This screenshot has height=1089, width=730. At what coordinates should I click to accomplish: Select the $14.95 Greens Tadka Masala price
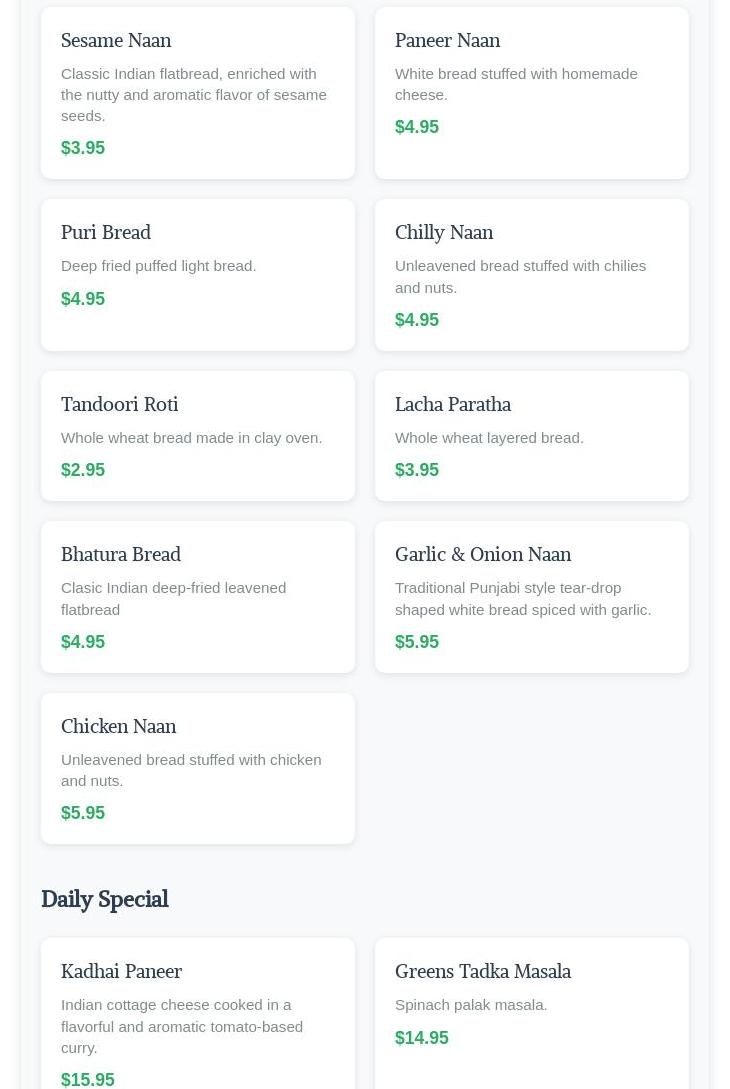click(x=422, y=1038)
